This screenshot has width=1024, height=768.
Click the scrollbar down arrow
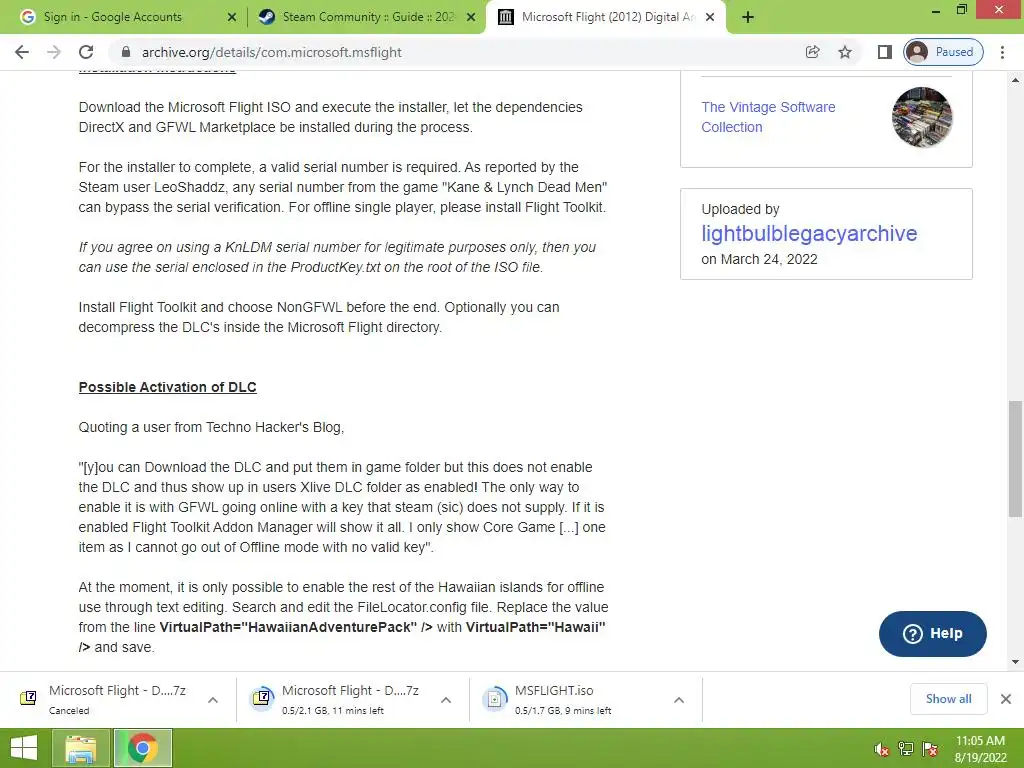(x=1016, y=662)
